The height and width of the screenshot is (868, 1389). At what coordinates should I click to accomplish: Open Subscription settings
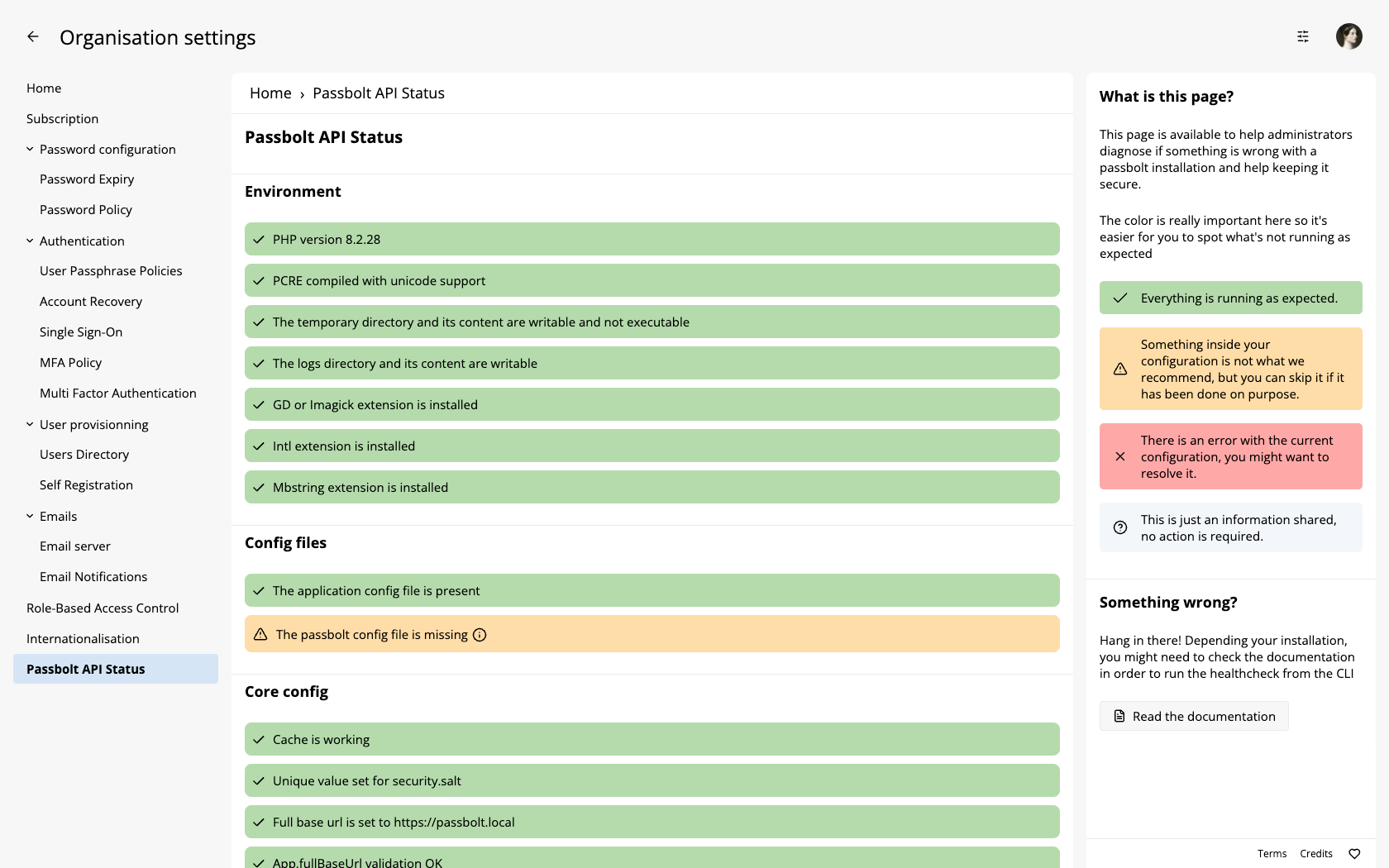pyautogui.click(x=62, y=119)
